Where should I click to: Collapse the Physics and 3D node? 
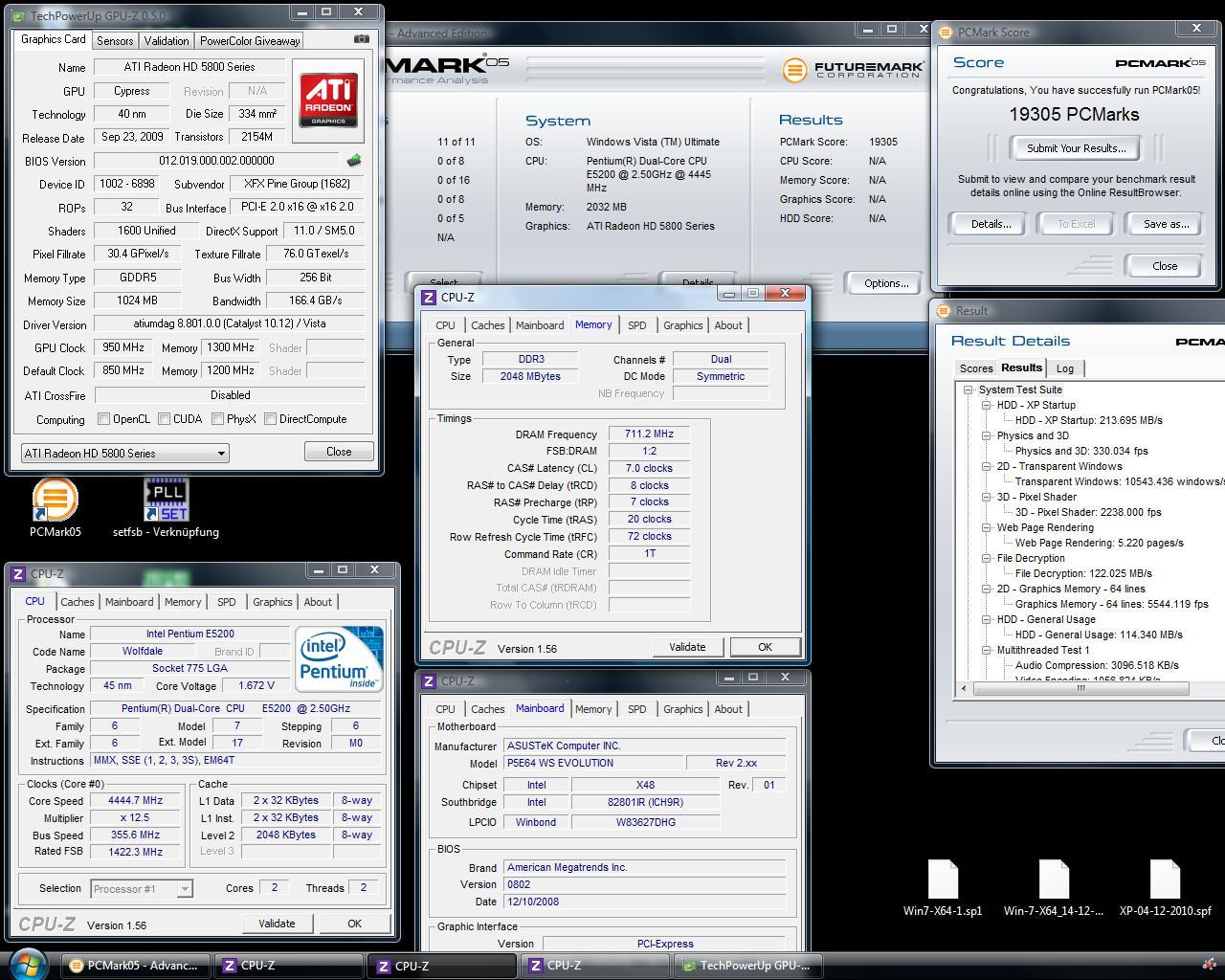coord(986,435)
